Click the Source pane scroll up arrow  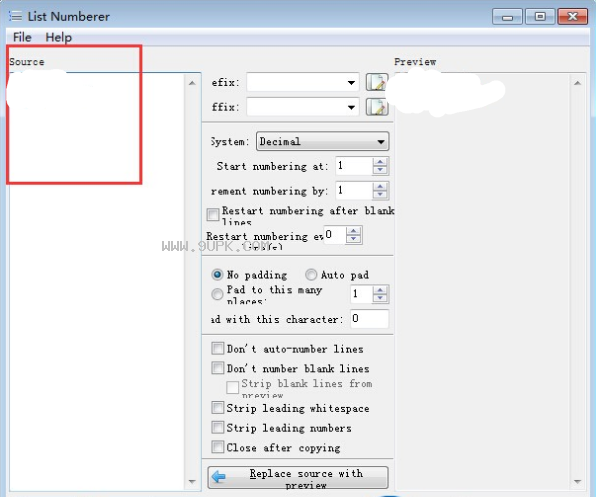point(192,83)
